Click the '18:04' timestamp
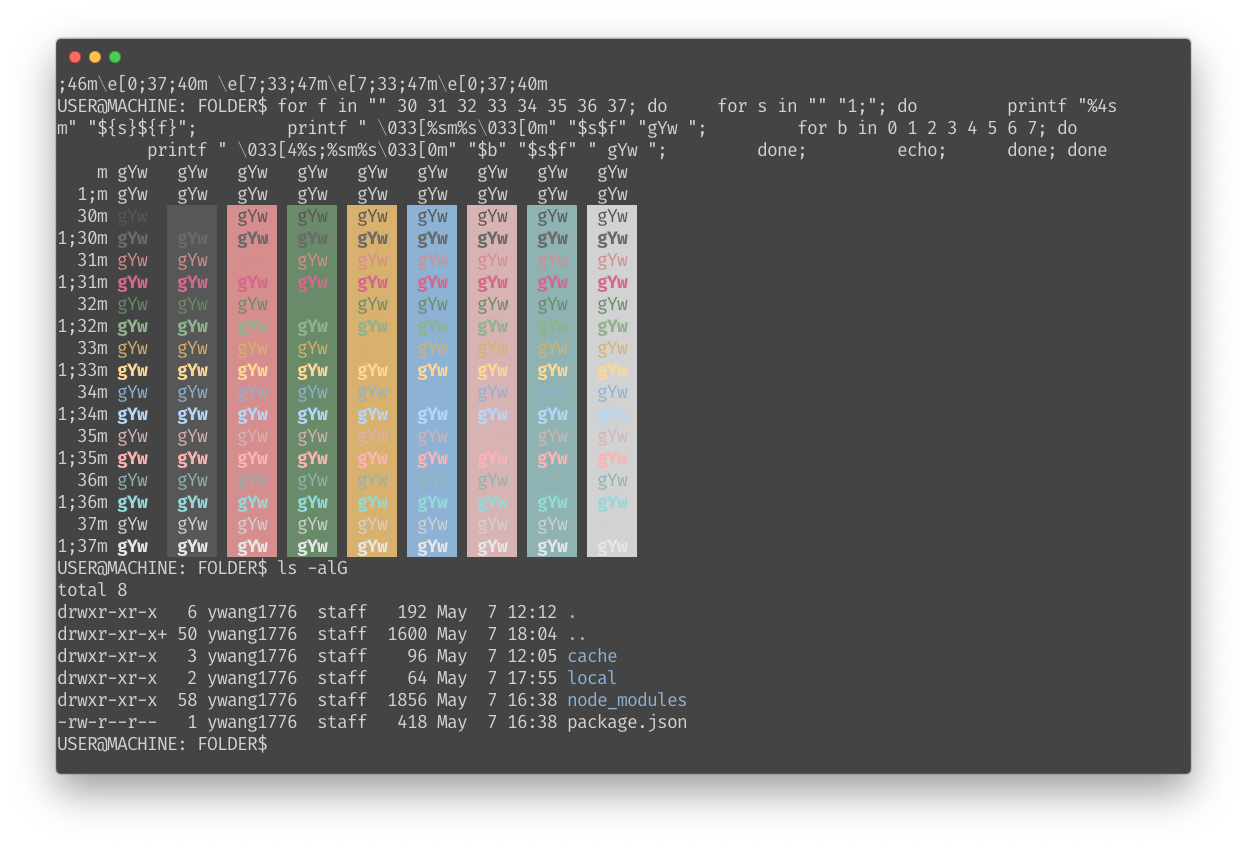Image resolution: width=1247 pixels, height=848 pixels. tap(532, 634)
